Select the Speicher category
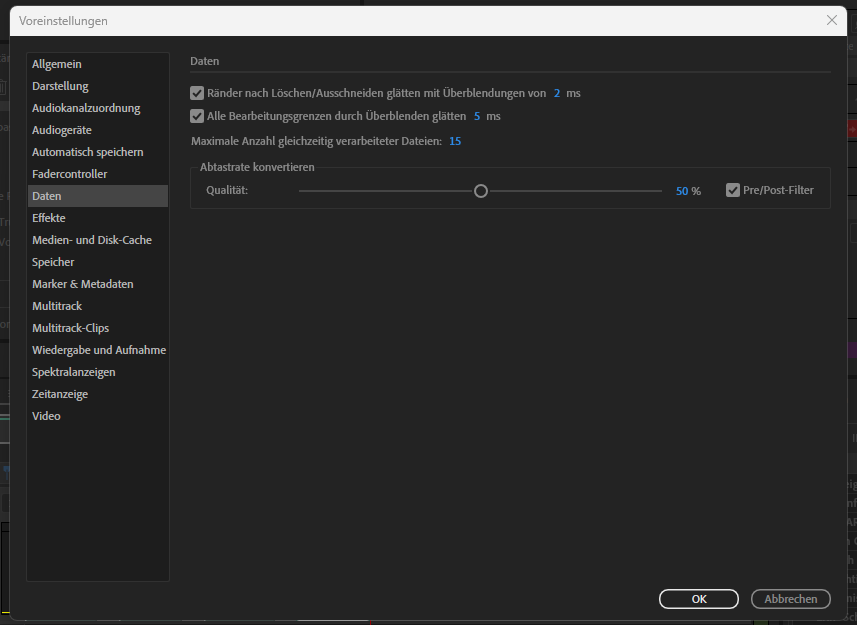This screenshot has width=857, height=625. 52,261
